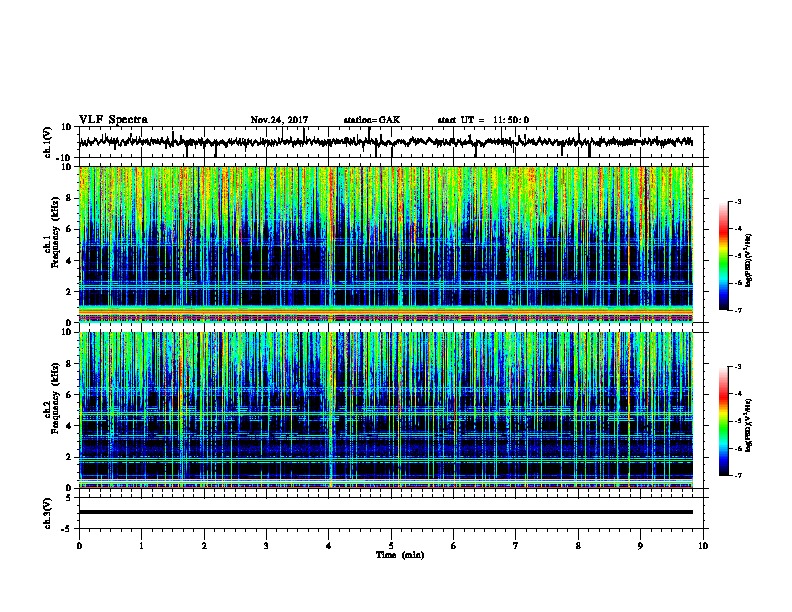Click the "Time (min)" axis title
The height and width of the screenshot is (612, 792).
click(400, 555)
